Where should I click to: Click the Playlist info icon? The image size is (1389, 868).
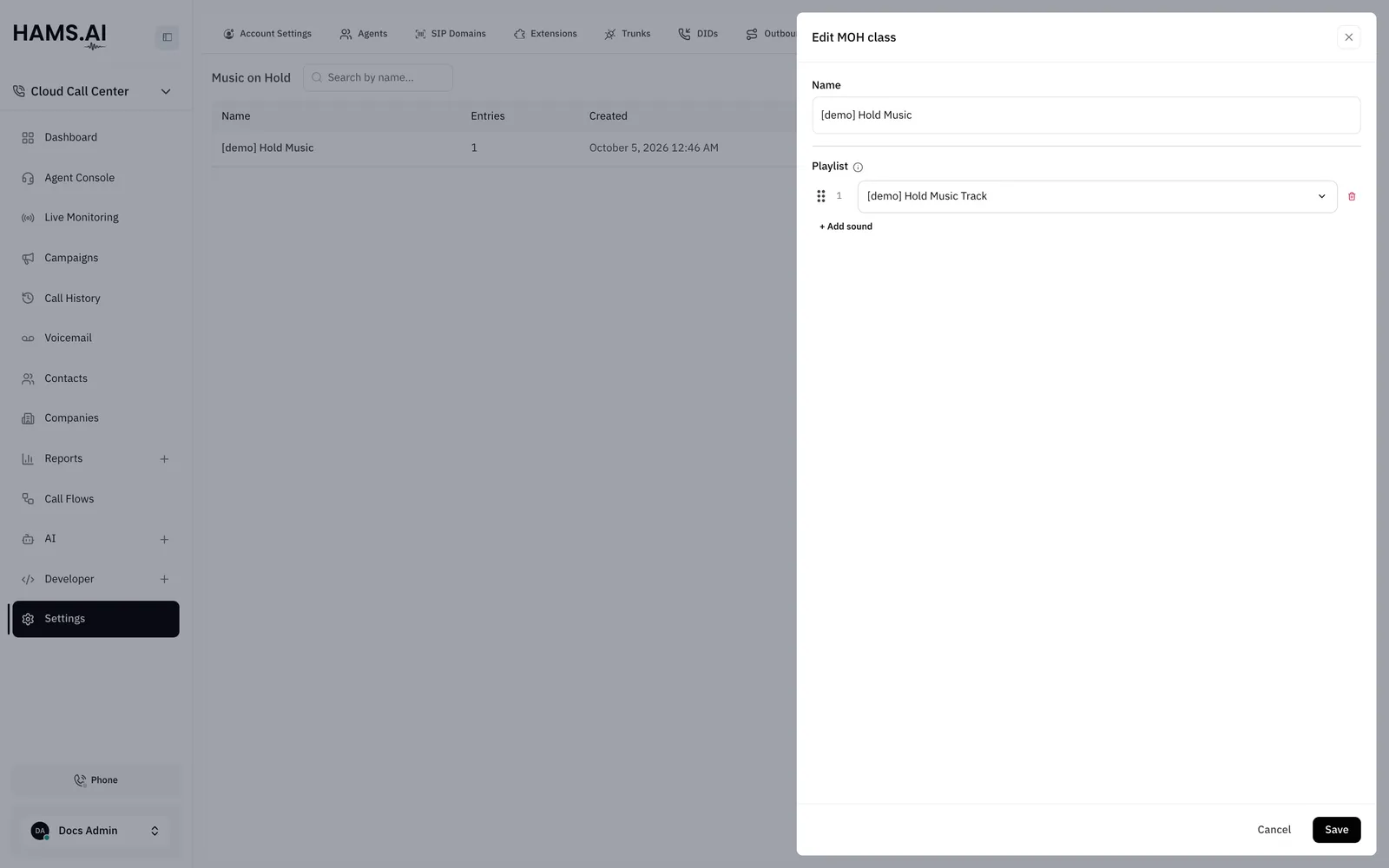(x=858, y=167)
